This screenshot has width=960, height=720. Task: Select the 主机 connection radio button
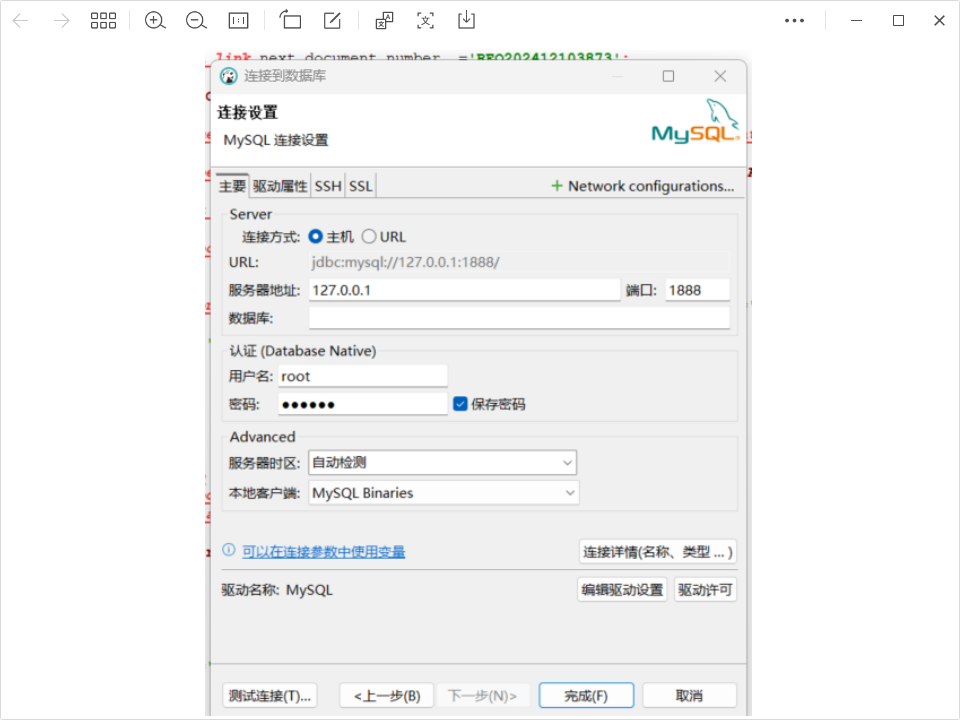click(315, 236)
